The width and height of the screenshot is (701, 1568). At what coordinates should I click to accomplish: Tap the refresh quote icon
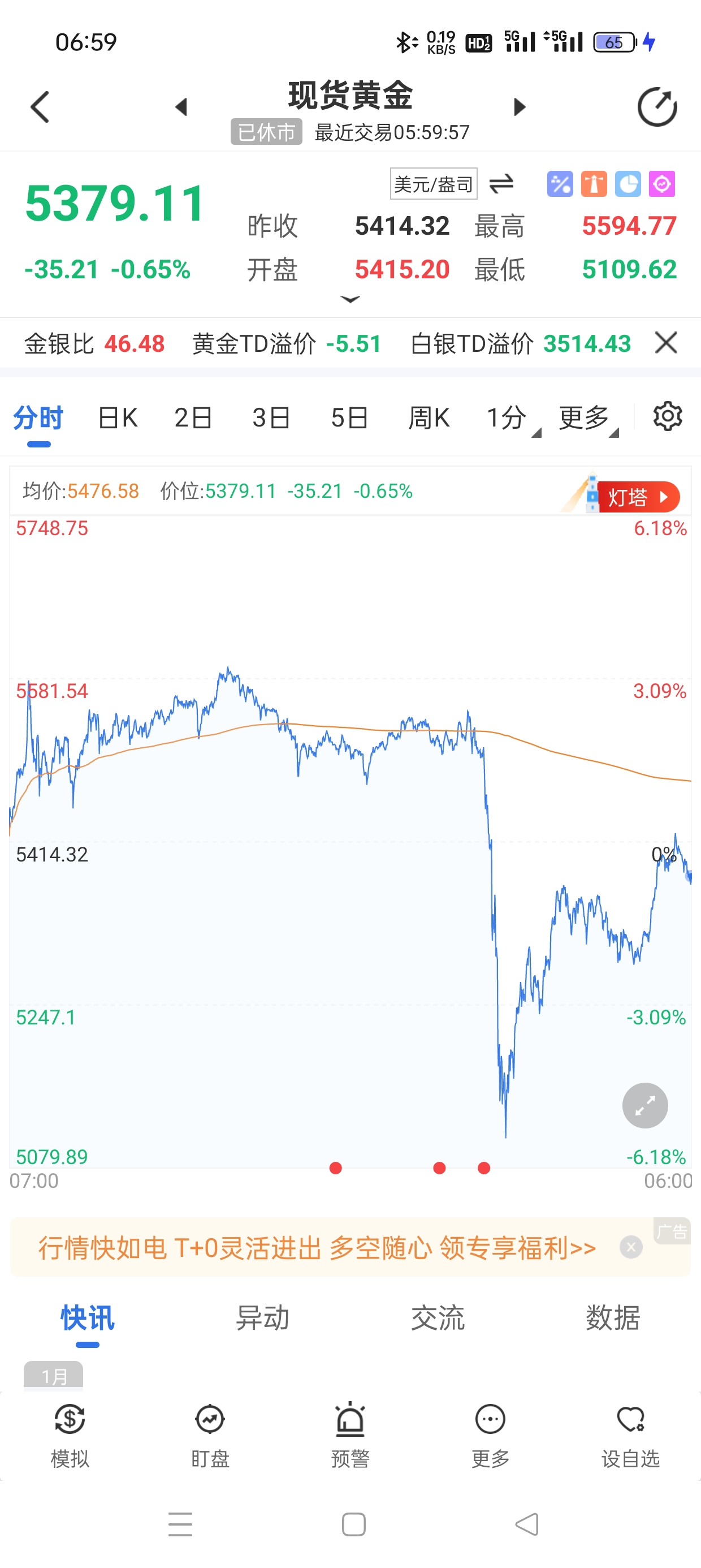tap(656, 107)
